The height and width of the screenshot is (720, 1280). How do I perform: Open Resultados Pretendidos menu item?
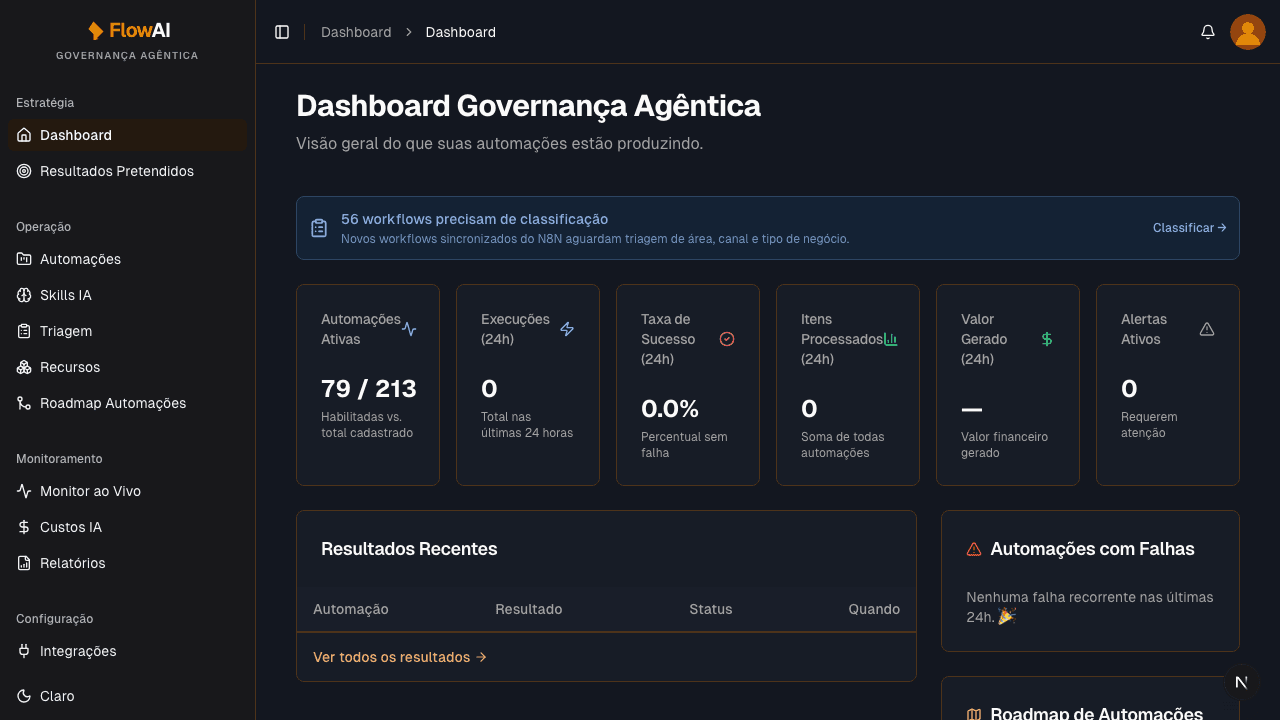[127, 171]
